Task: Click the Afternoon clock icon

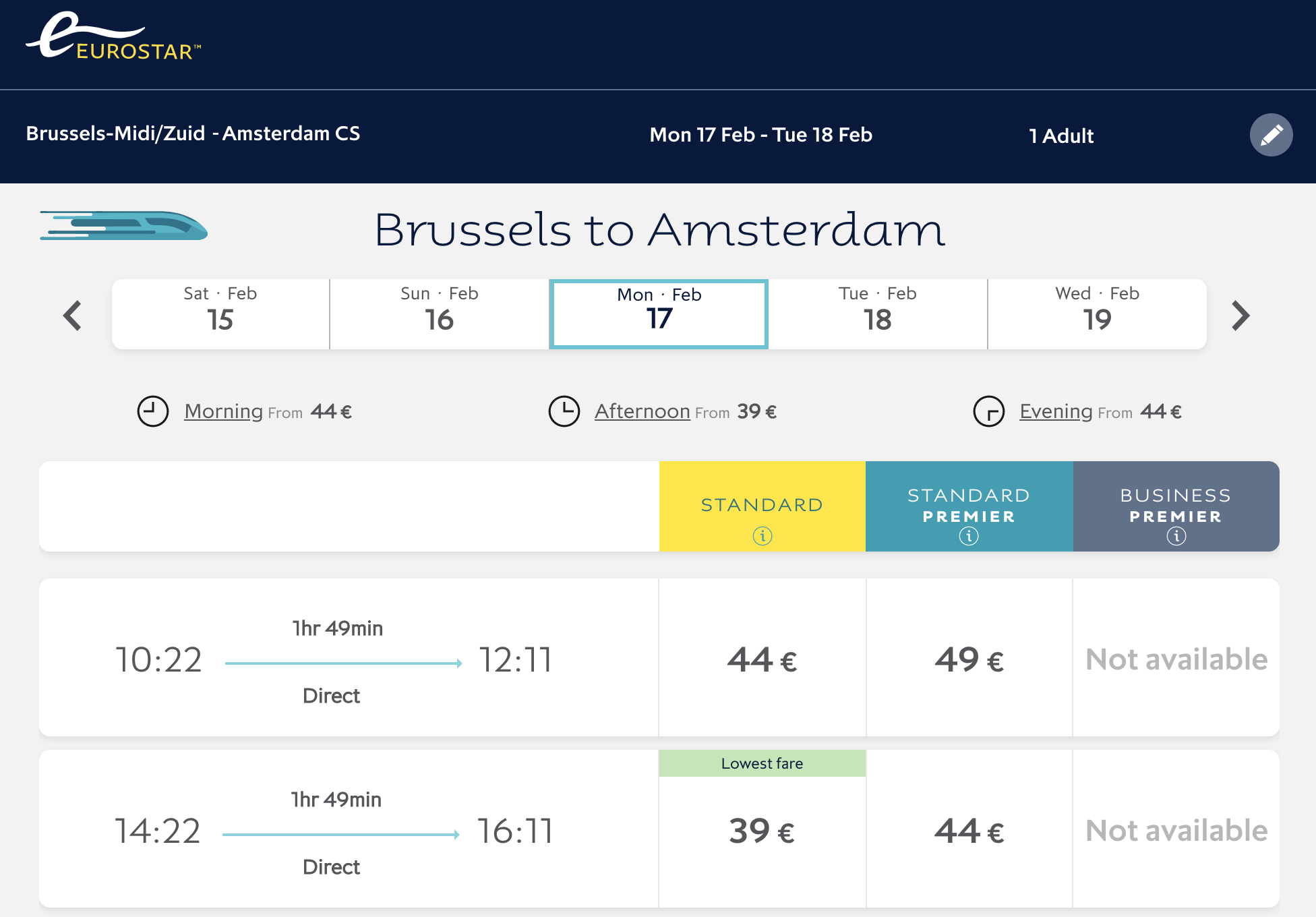Action: coord(564,411)
